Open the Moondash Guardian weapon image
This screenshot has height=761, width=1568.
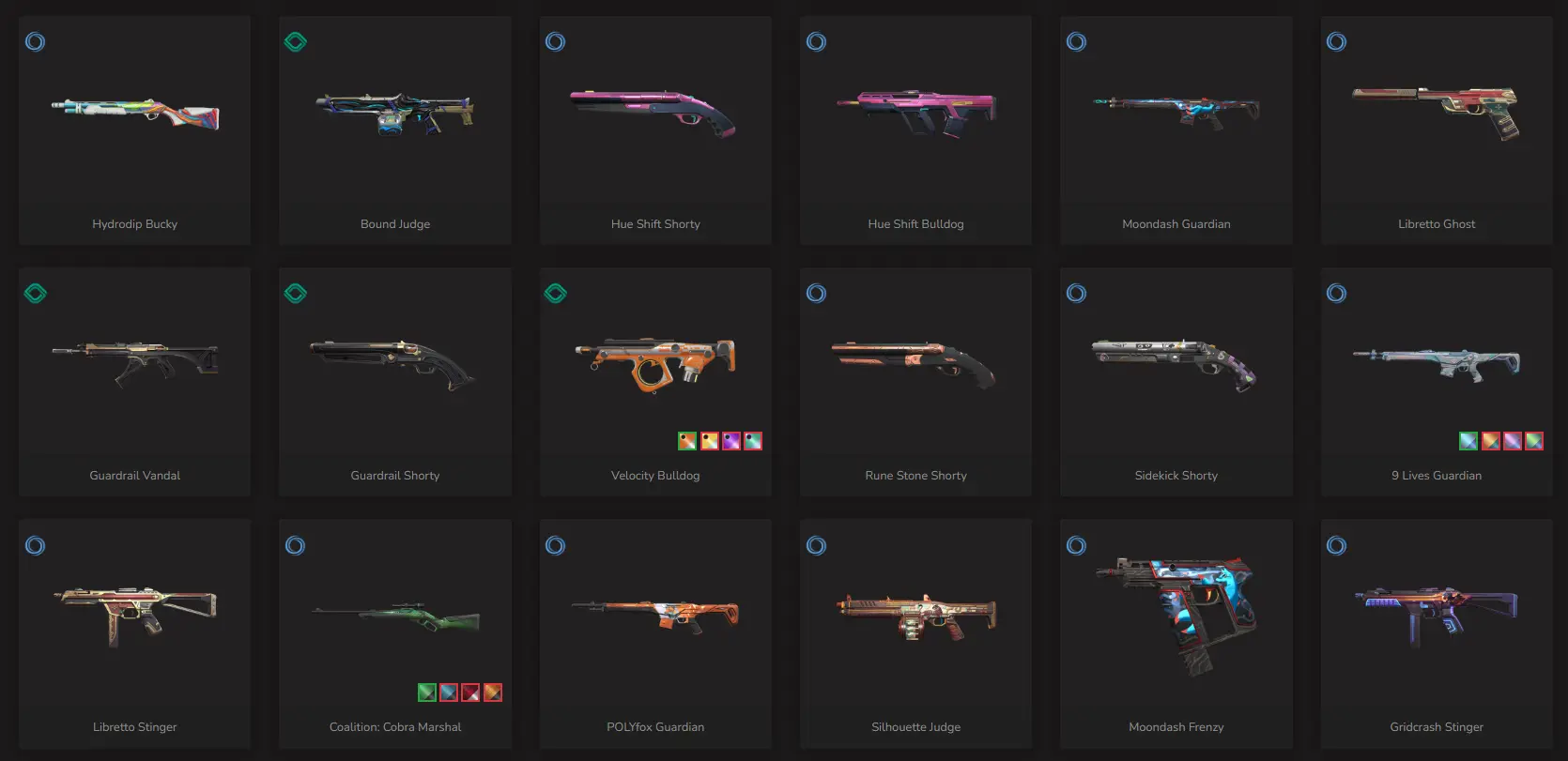[x=1176, y=112]
